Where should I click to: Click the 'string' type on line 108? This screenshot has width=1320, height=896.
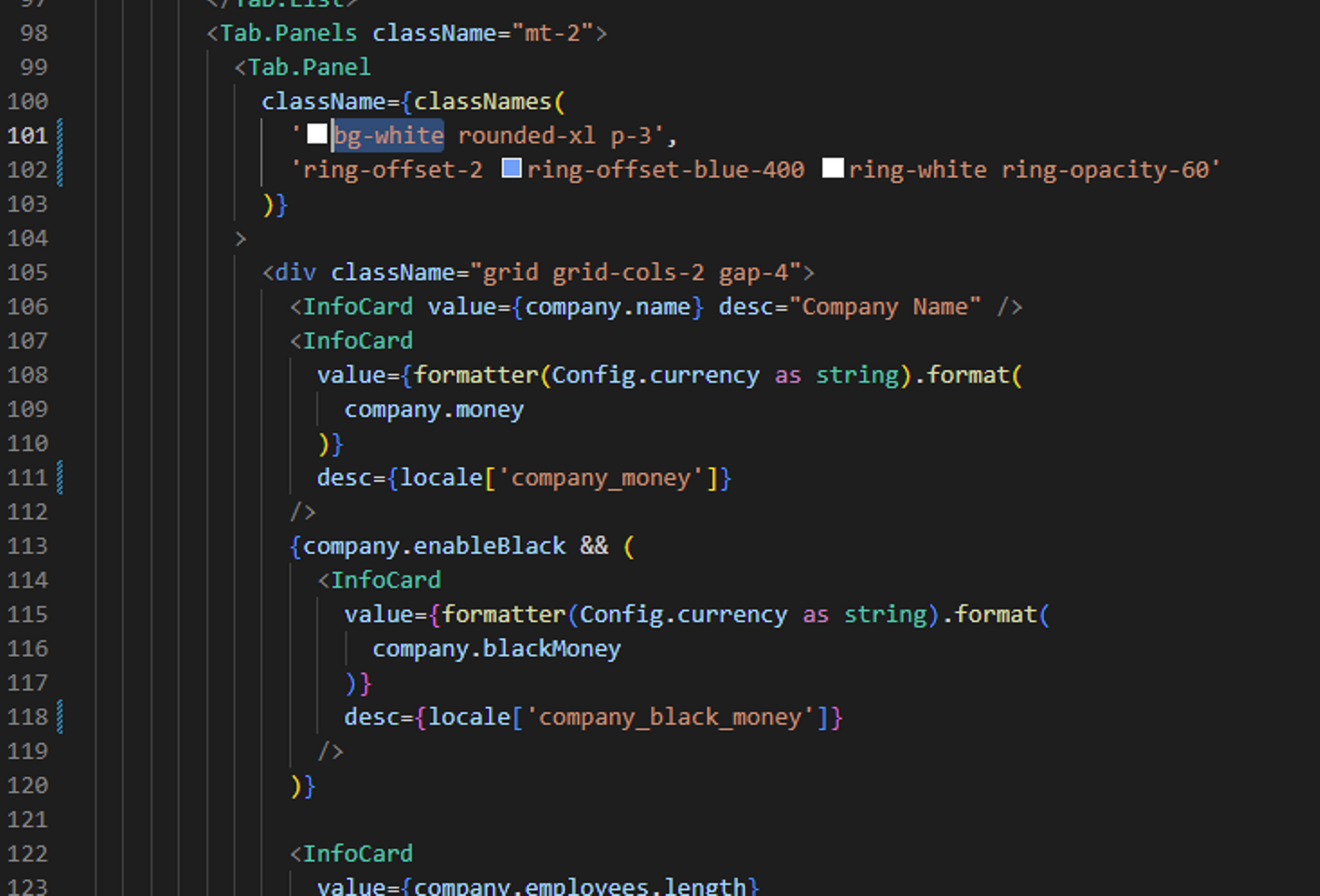[x=857, y=375]
